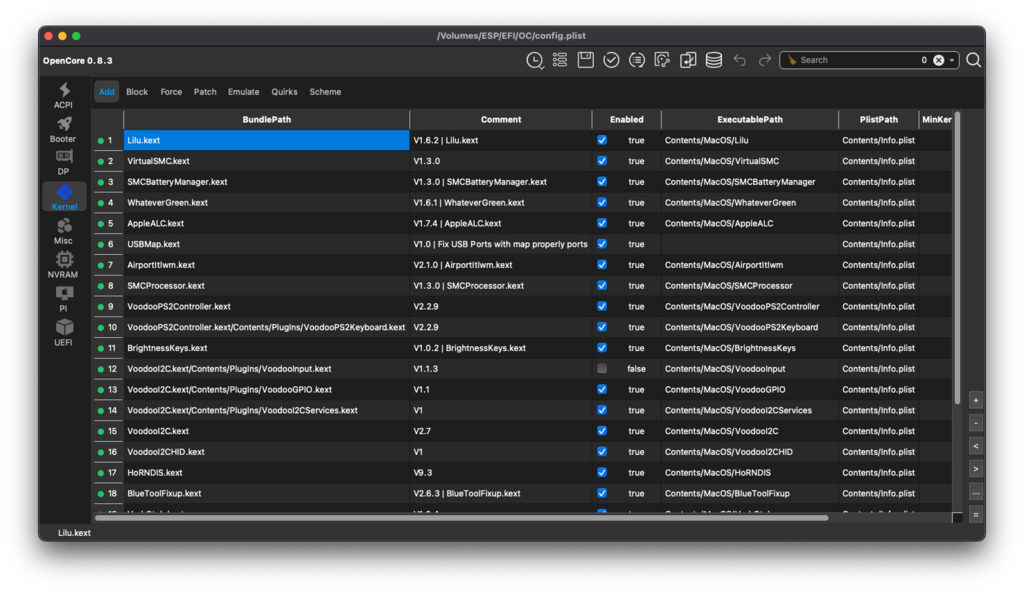This screenshot has height=592, width=1024.
Task: Open the Kernel section in sidebar
Action: (64, 196)
